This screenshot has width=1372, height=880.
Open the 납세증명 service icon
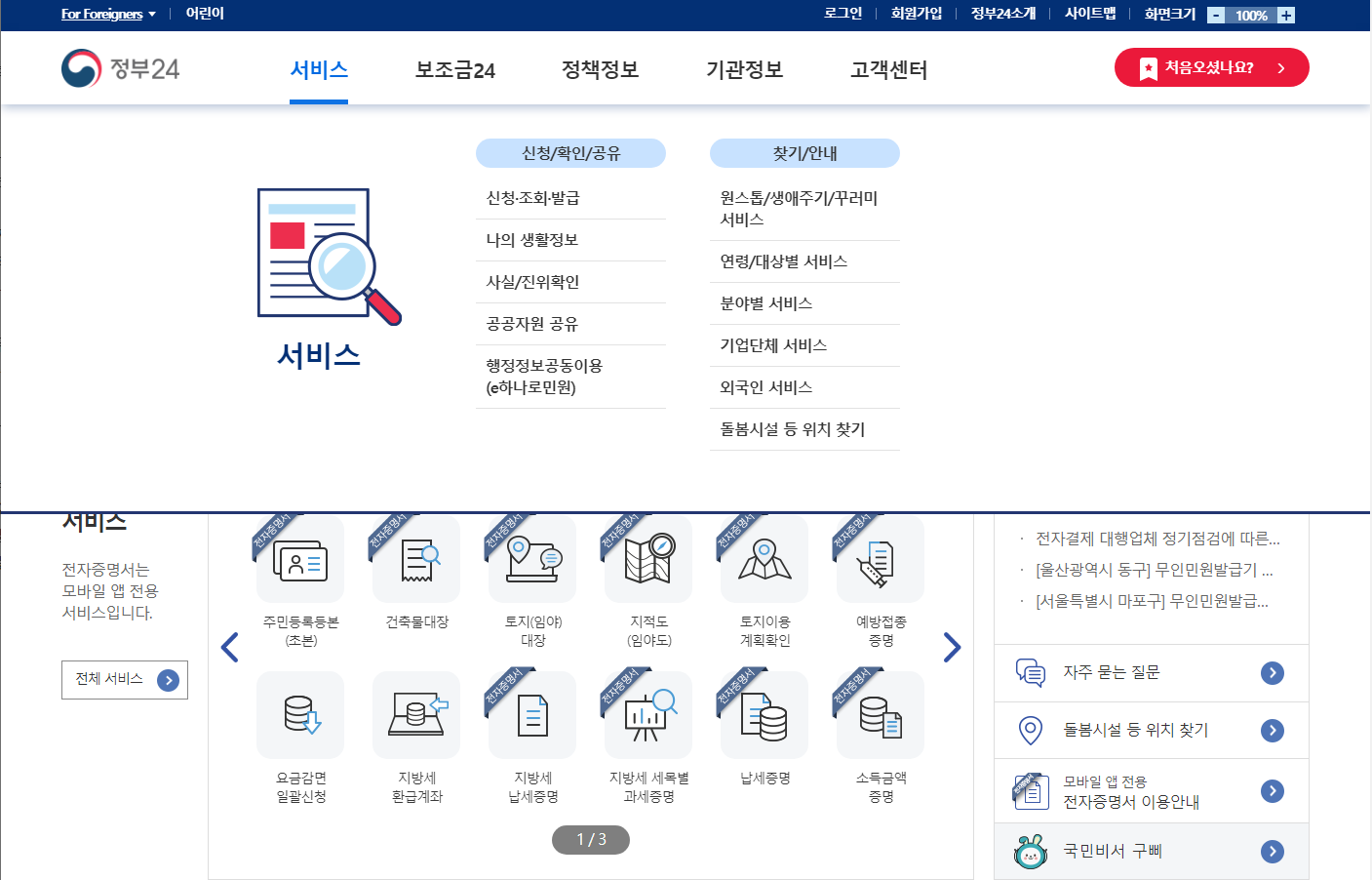(x=764, y=715)
